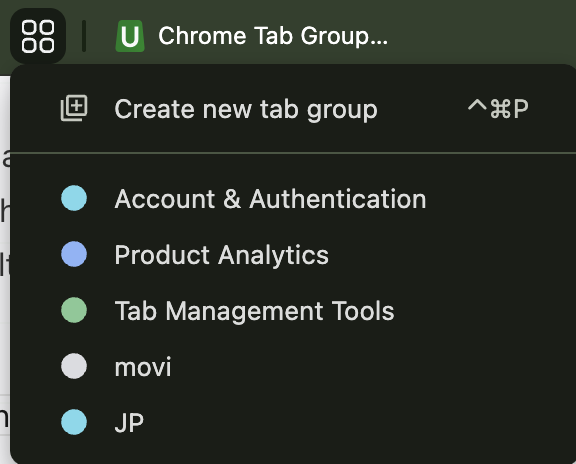
Task: Click the cyan dot beside JP
Action: pos(74,422)
